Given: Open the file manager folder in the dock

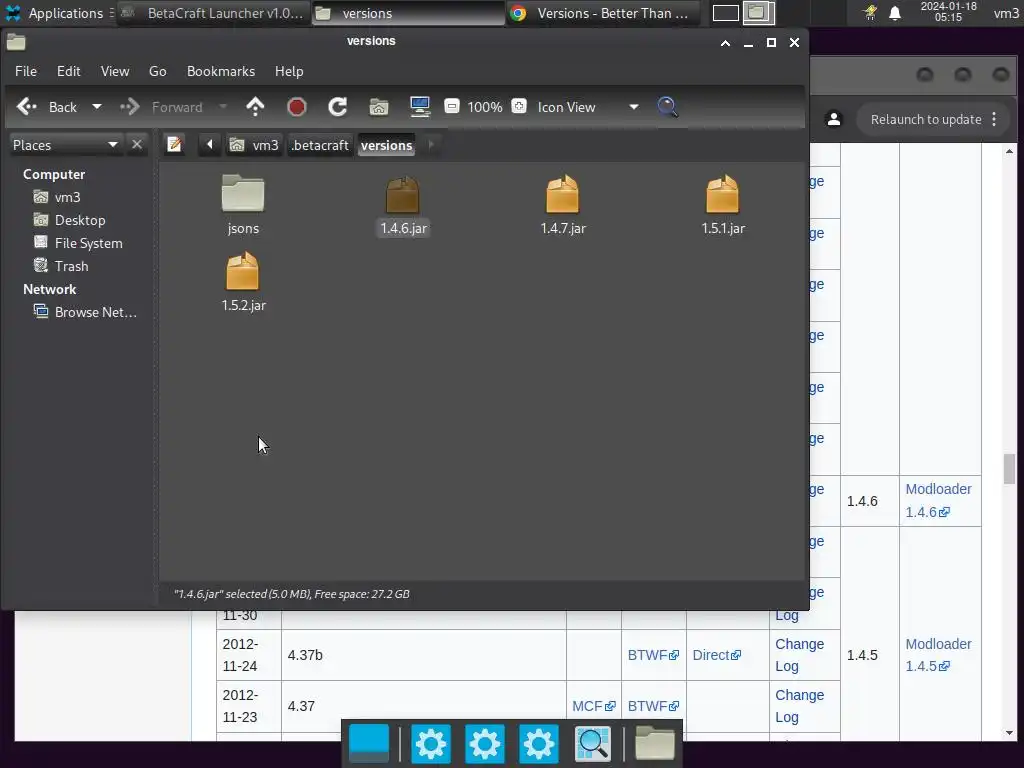Looking at the screenshot, I should point(654,743).
